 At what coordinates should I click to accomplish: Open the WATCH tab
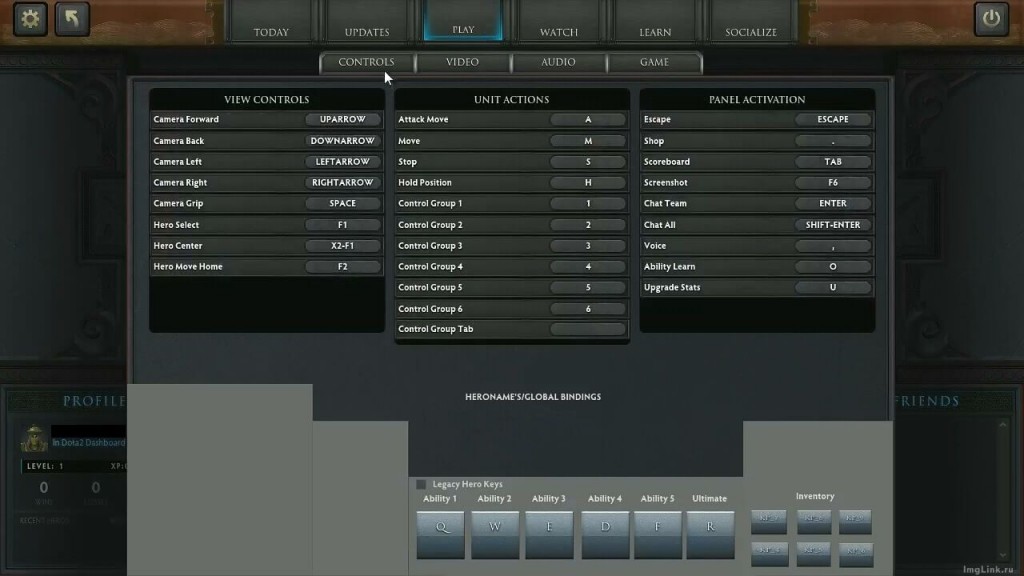pyautogui.click(x=559, y=22)
